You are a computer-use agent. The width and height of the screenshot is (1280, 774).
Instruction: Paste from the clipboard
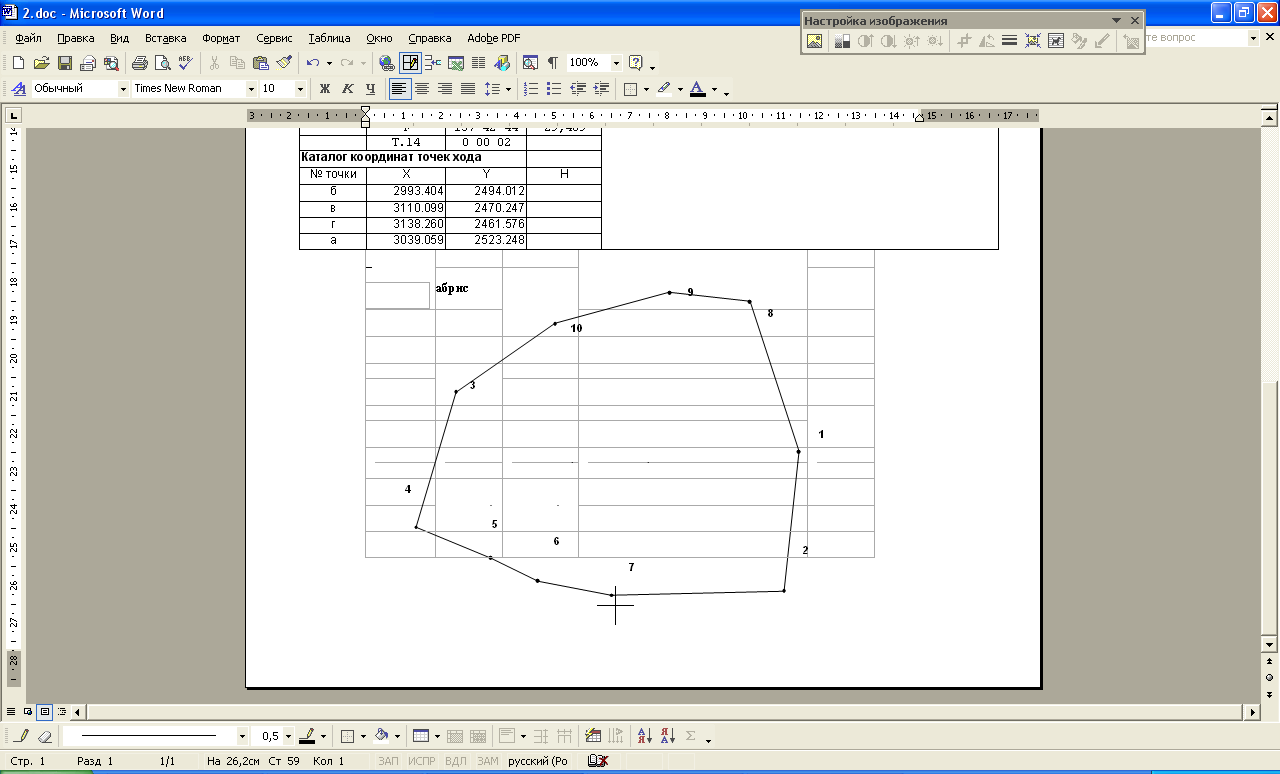[260, 63]
